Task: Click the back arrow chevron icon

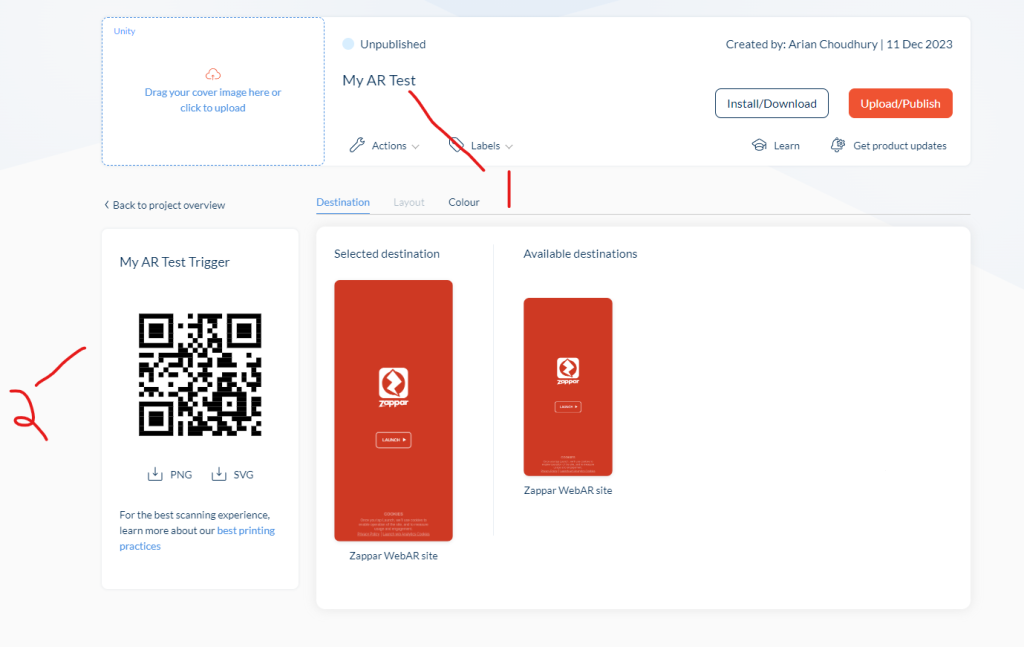Action: click(106, 205)
